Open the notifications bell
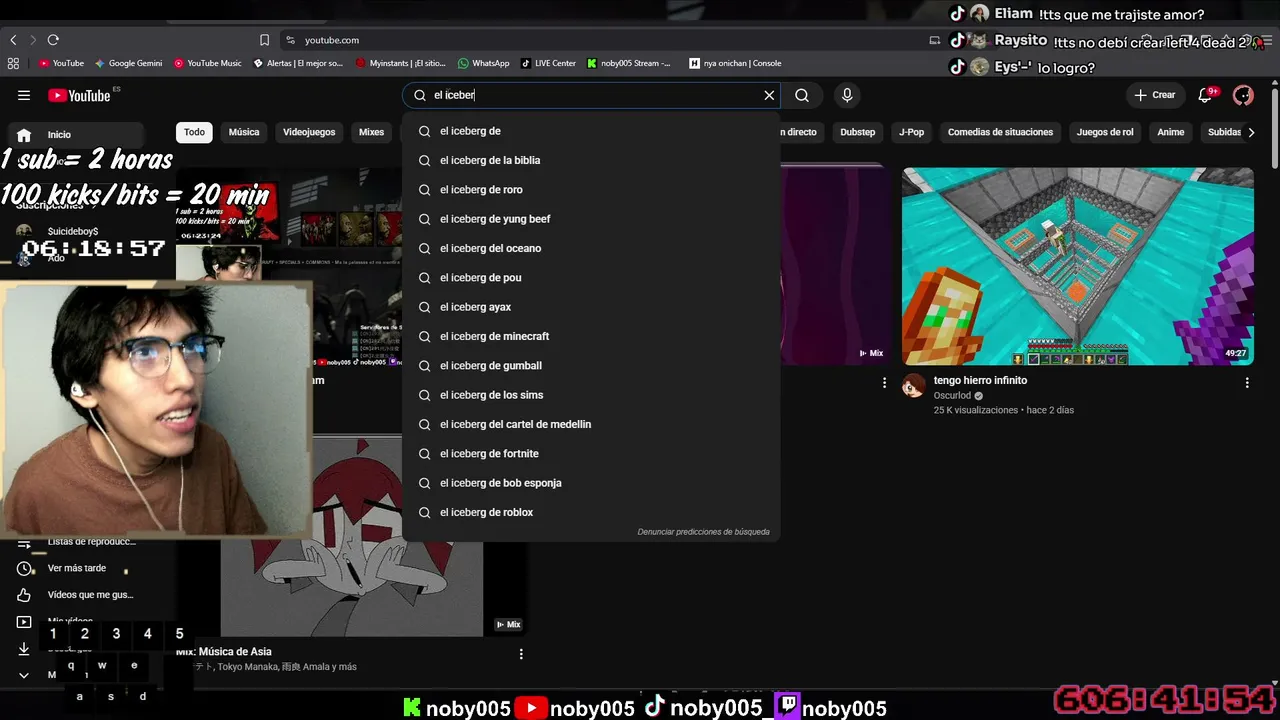The width and height of the screenshot is (1280, 720). click(1206, 95)
